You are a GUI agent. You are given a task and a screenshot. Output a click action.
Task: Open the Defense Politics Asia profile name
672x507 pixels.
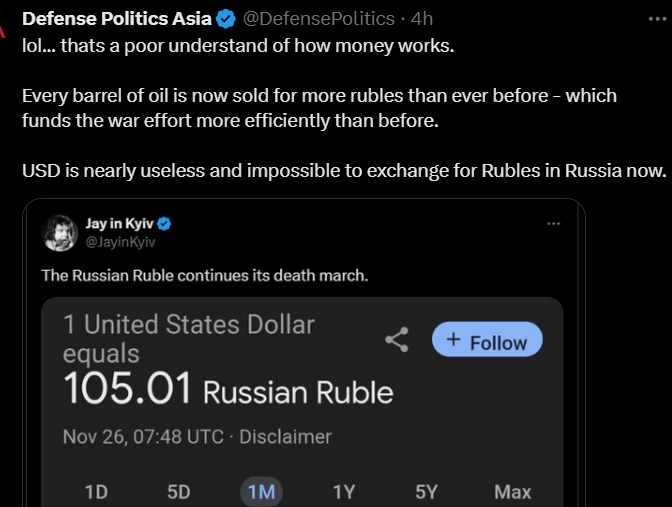point(116,20)
